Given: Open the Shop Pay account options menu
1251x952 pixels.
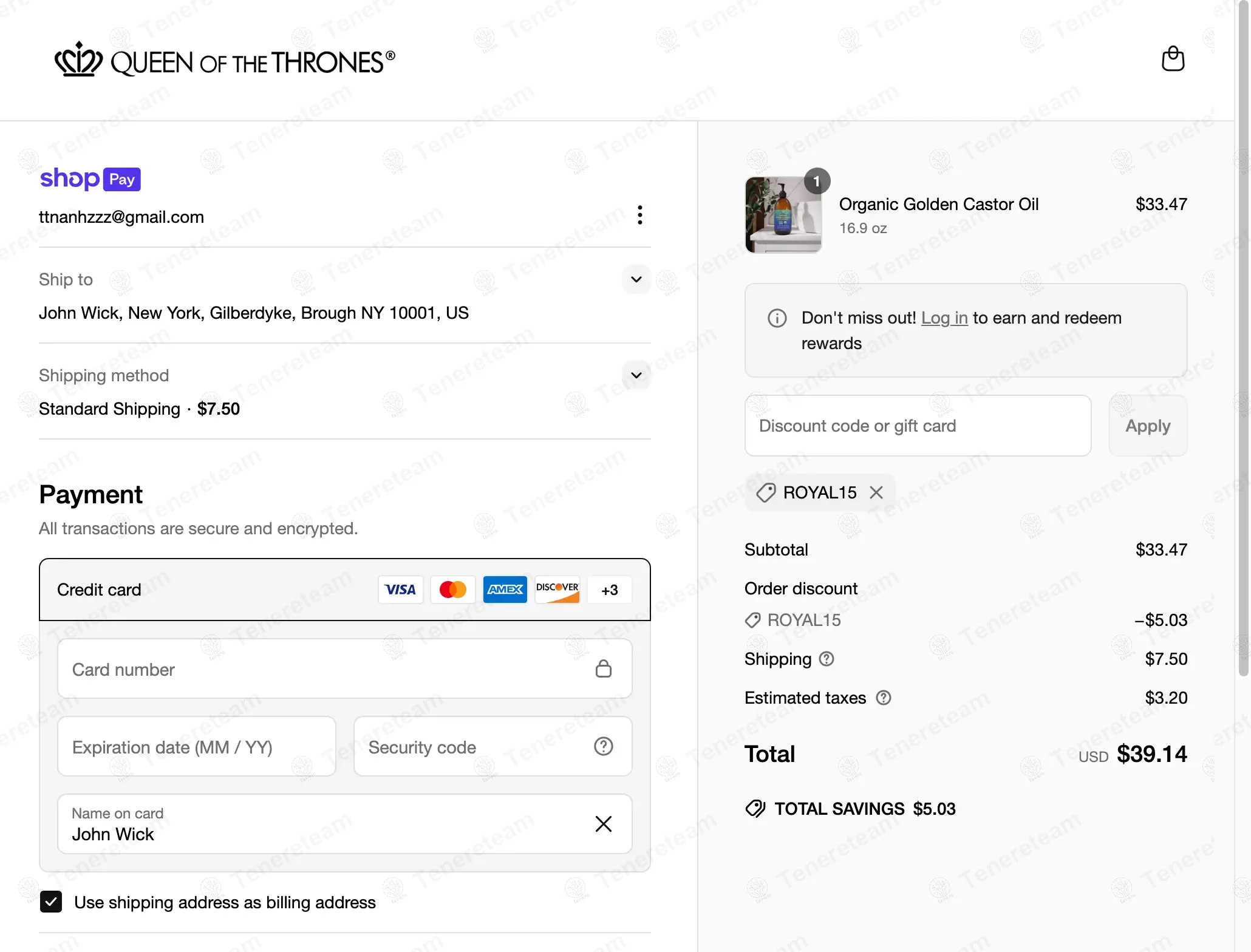Looking at the screenshot, I should (639, 215).
